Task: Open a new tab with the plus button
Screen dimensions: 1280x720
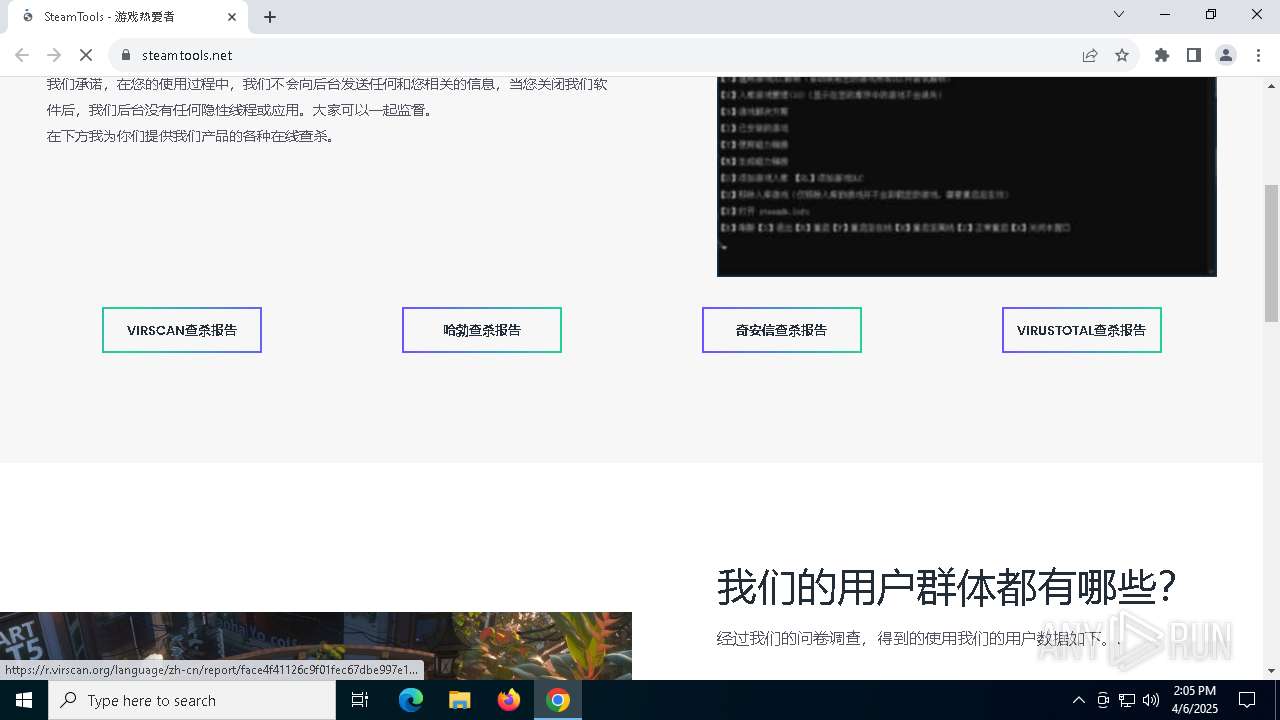Action: (x=270, y=17)
